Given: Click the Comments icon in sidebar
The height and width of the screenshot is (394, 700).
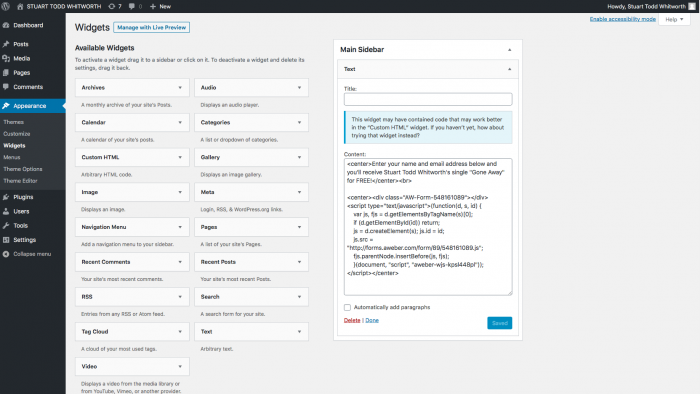Looking at the screenshot, I should point(6,87).
